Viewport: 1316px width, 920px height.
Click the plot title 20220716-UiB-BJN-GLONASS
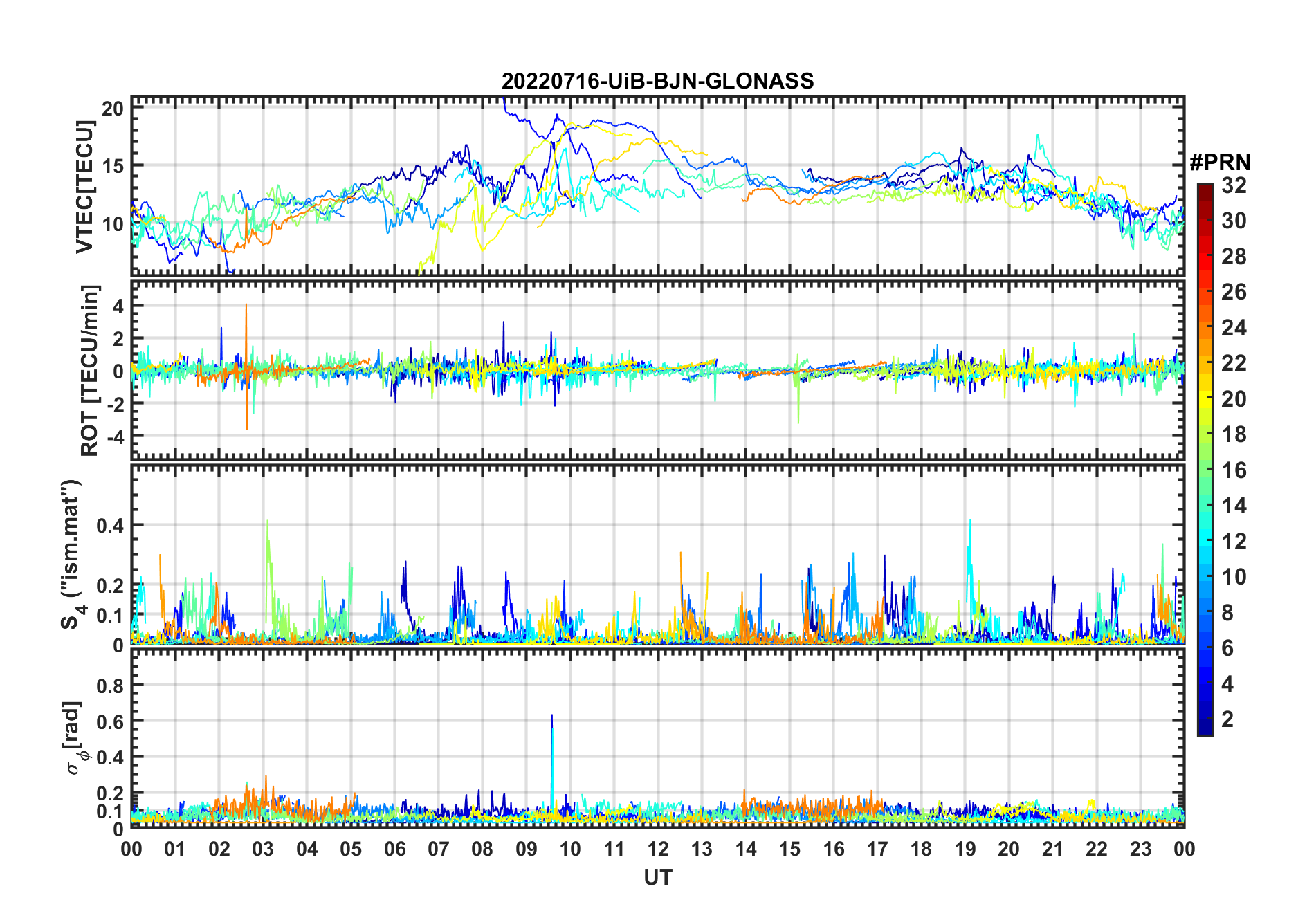(x=657, y=82)
